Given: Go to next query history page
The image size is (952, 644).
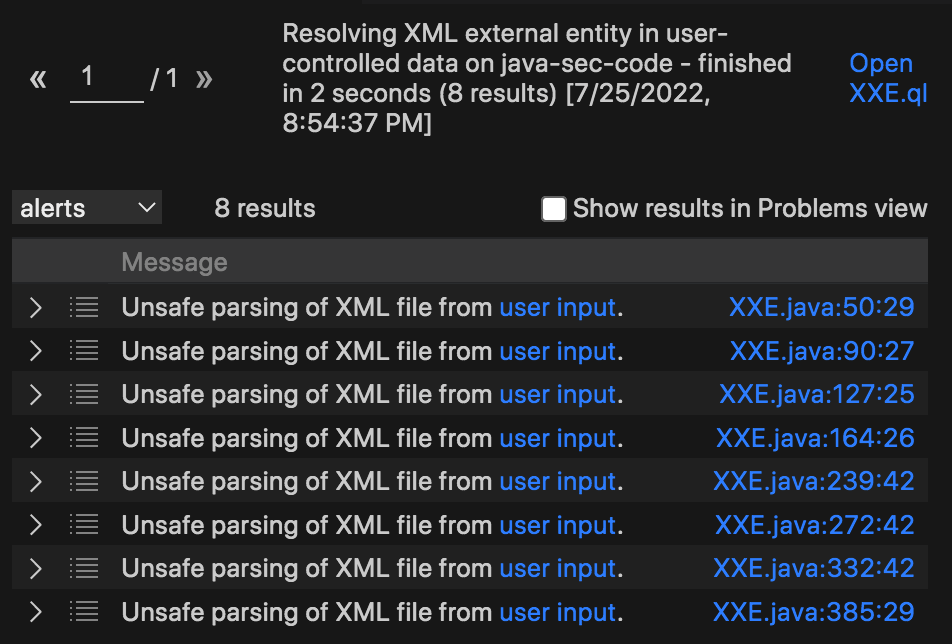Looking at the screenshot, I should [x=204, y=78].
